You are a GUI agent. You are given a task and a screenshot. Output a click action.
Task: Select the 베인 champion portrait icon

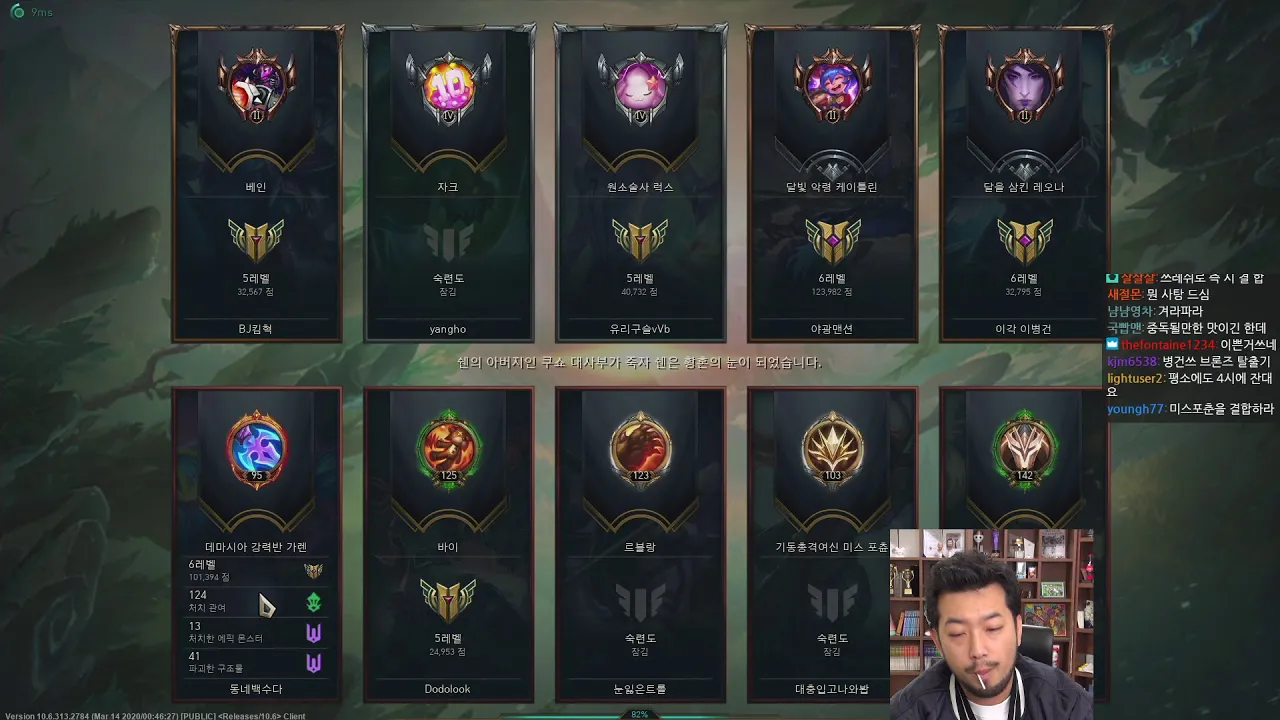pyautogui.click(x=256, y=86)
